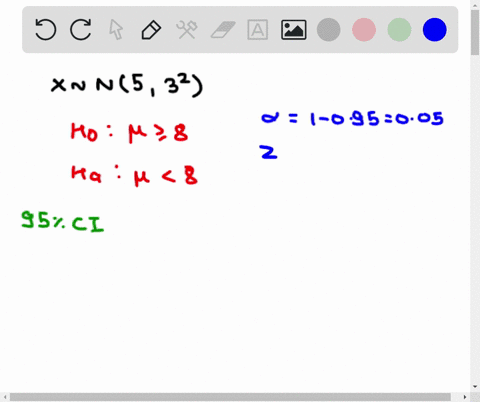Insert an image with the picture icon
The height and width of the screenshot is (402, 480).
[x=294, y=30]
